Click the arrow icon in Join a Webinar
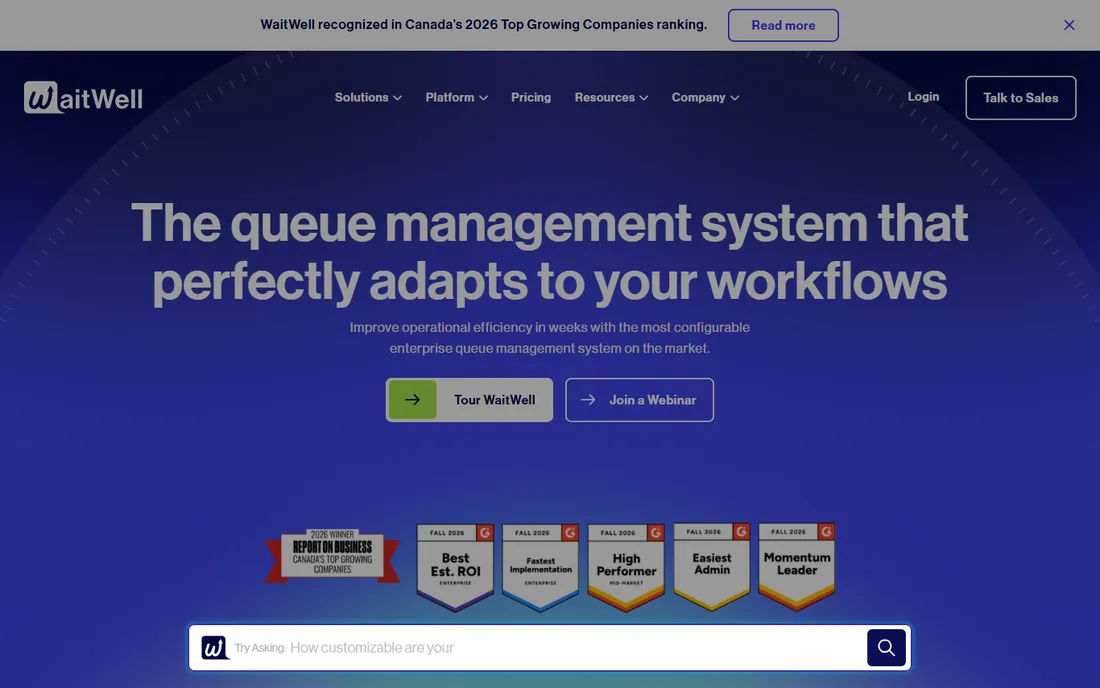This screenshot has height=688, width=1100. 588,400
